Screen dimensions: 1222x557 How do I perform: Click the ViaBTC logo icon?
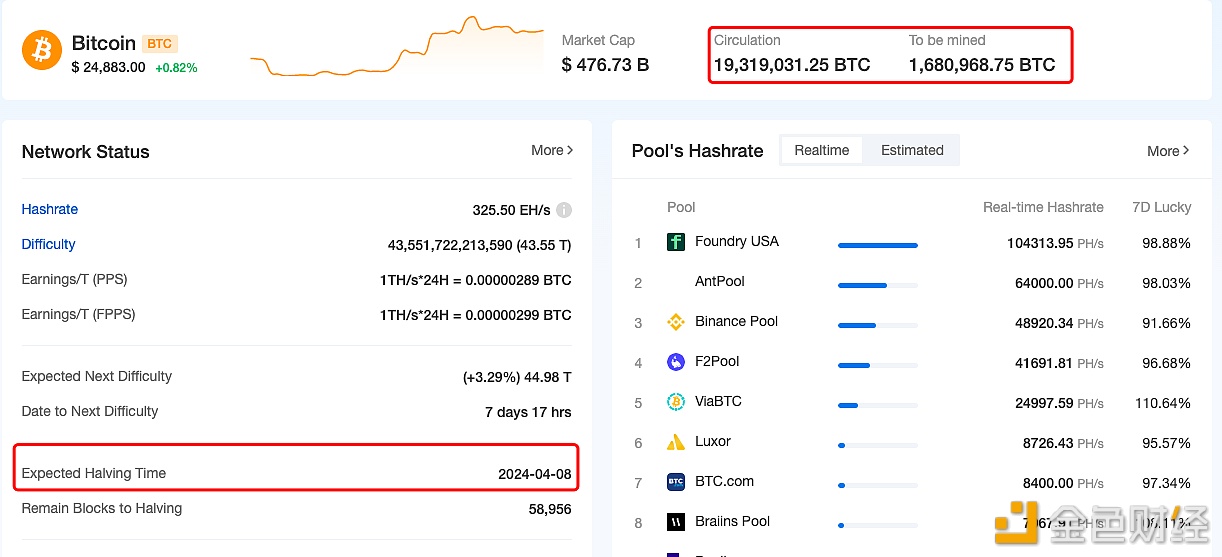(x=676, y=402)
